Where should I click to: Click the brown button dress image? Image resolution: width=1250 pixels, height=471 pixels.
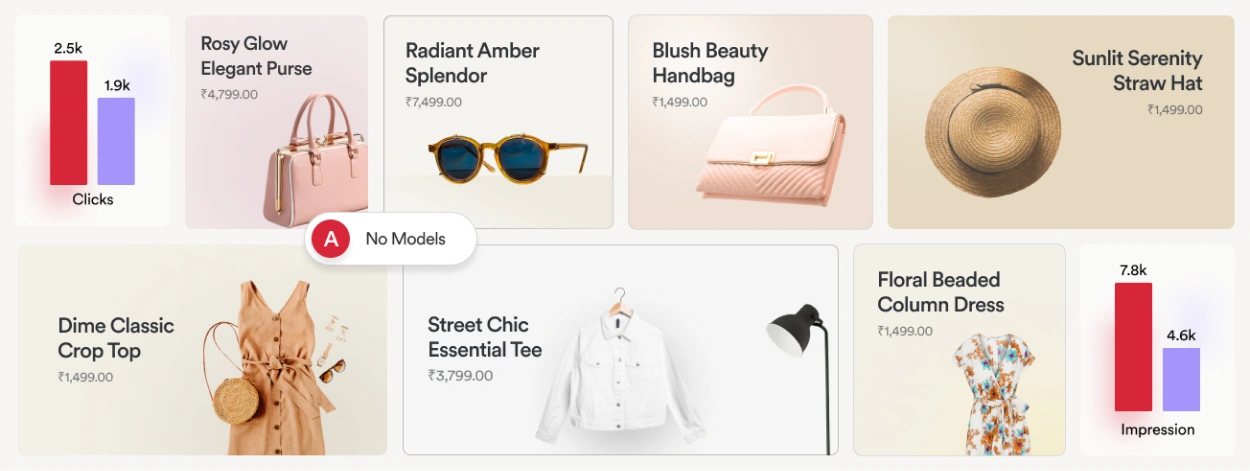click(x=262, y=366)
